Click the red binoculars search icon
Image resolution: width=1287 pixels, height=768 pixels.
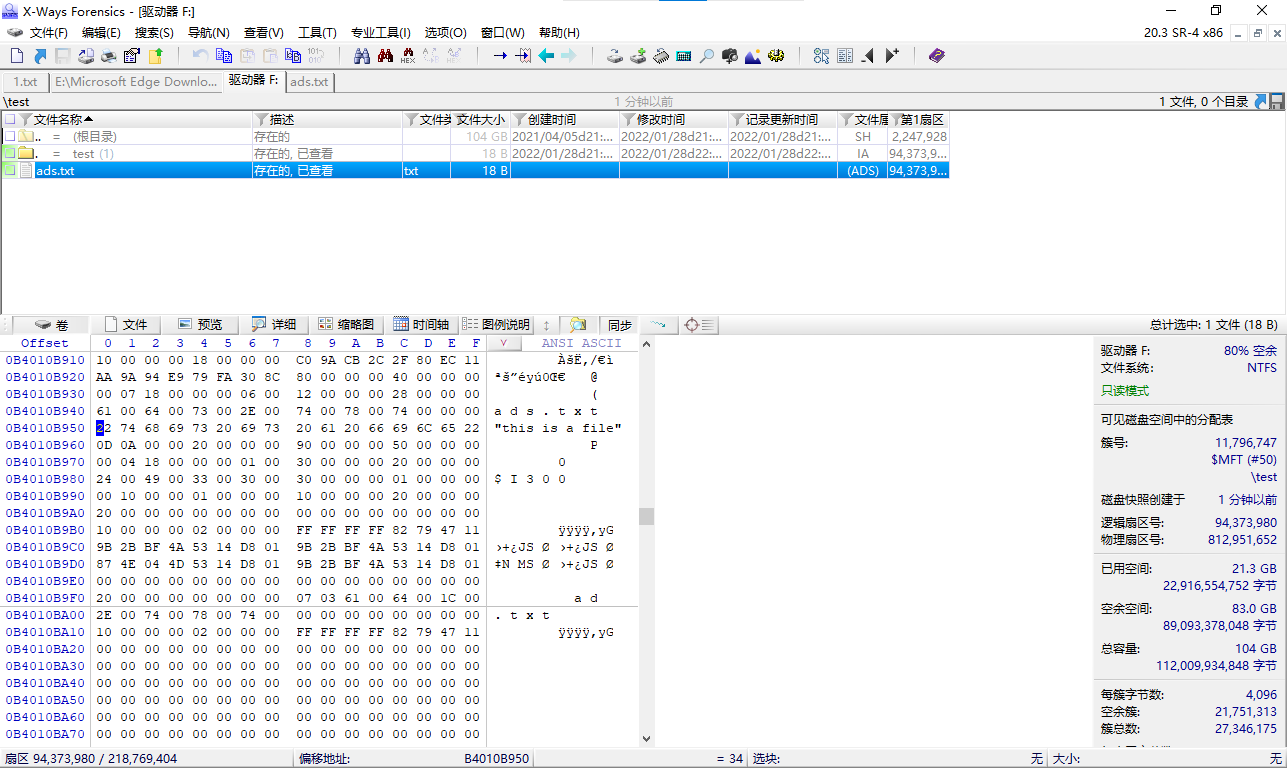tap(385, 56)
